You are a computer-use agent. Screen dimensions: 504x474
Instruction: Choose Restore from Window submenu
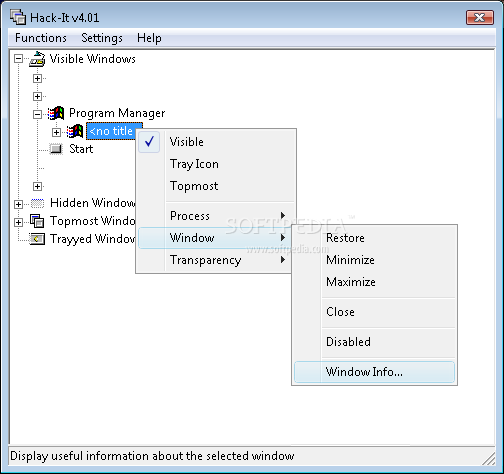pos(374,238)
